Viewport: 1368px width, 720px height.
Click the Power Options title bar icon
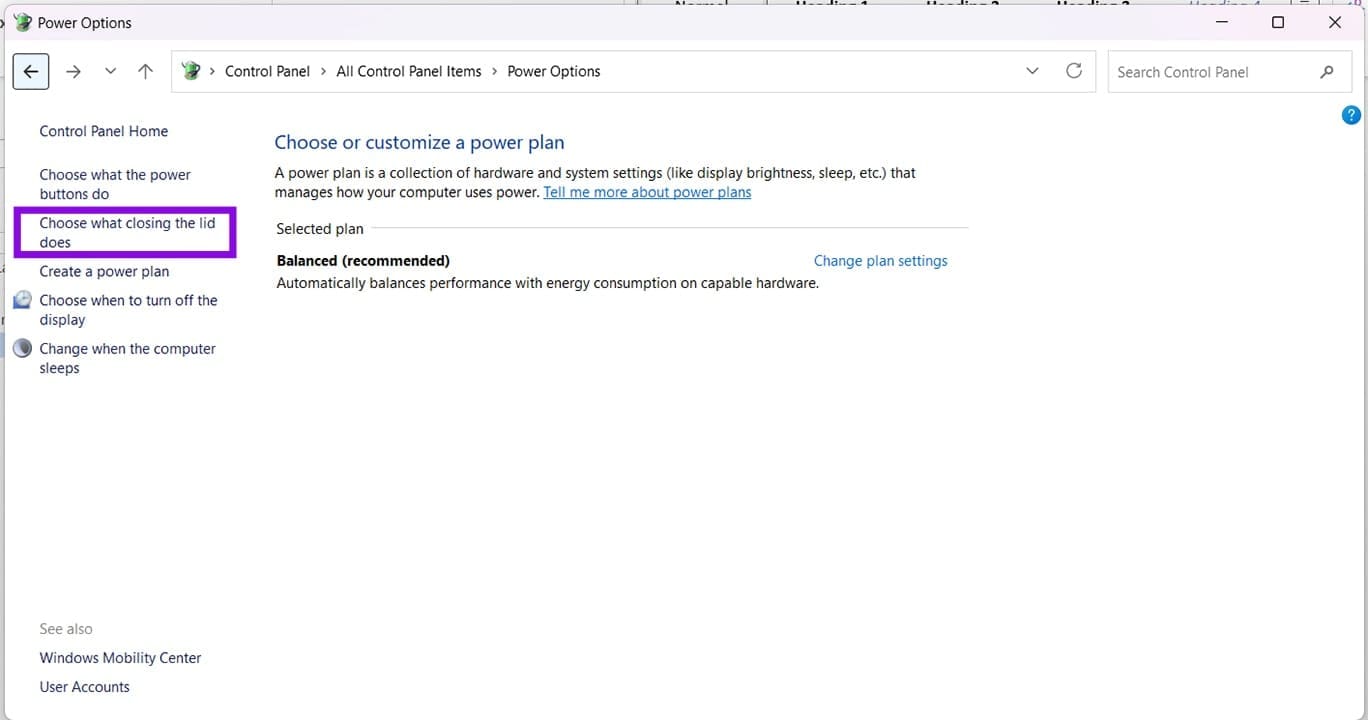click(22, 22)
